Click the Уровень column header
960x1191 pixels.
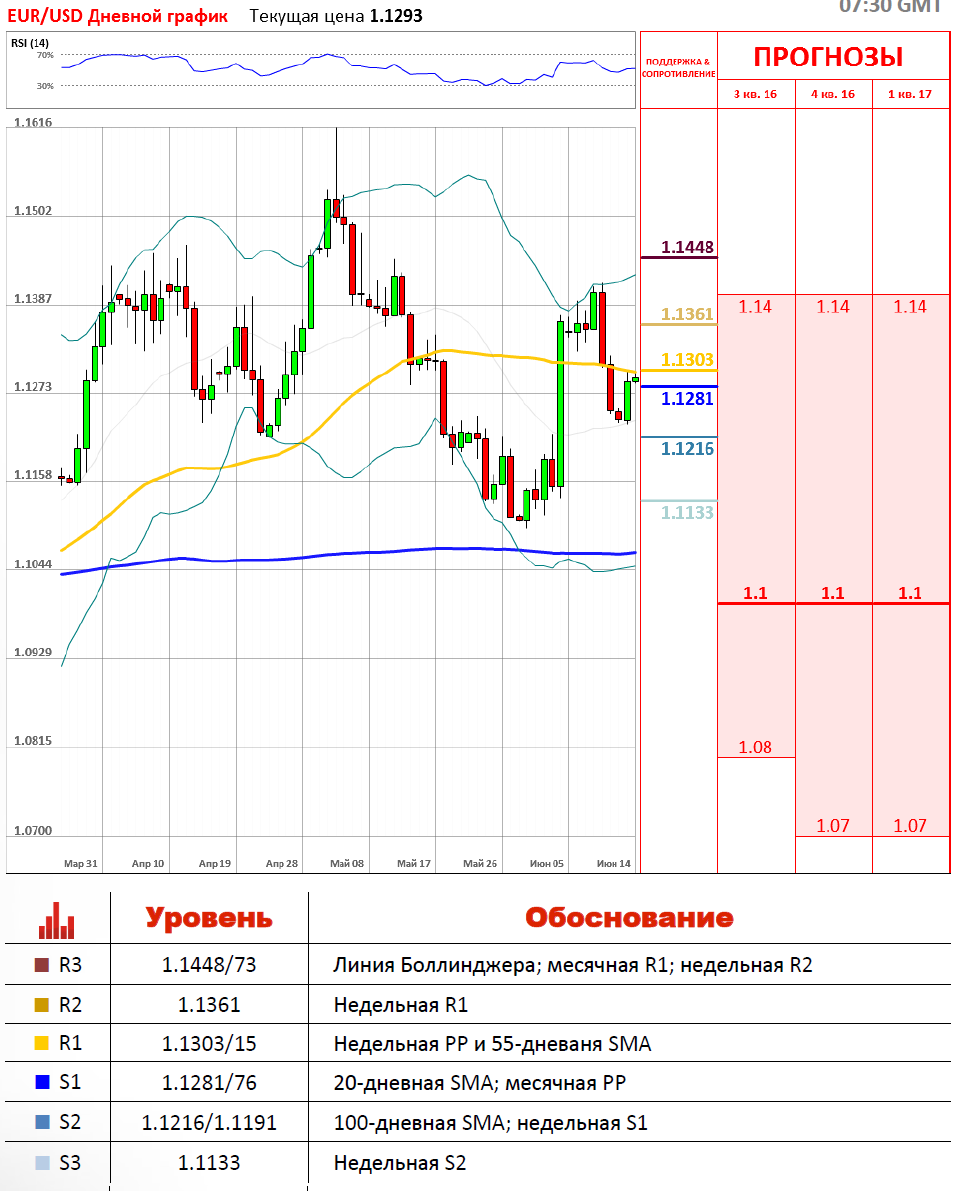pos(209,918)
